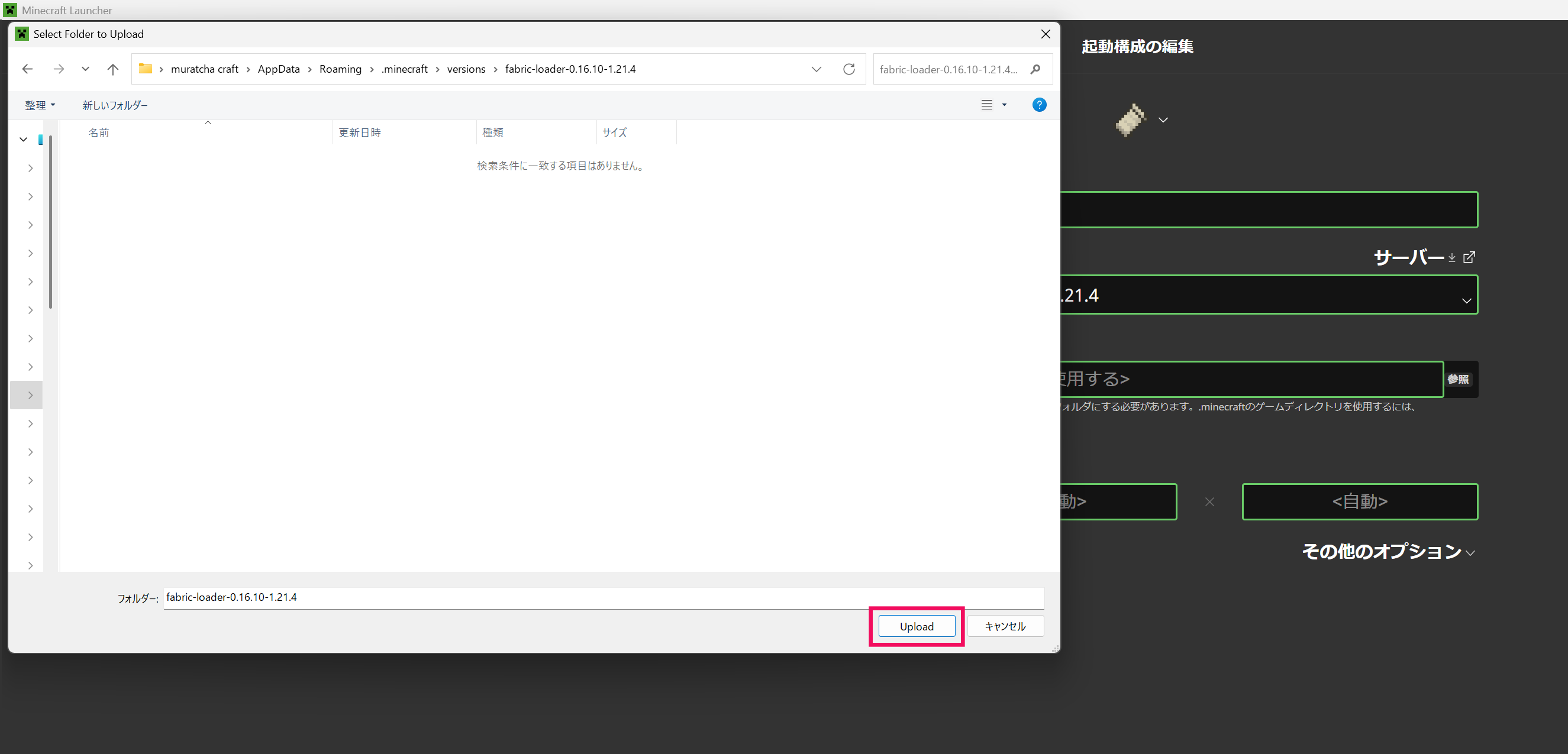1568x754 pixels.
Task: Click the フォルダー name input field
Action: coord(602,598)
